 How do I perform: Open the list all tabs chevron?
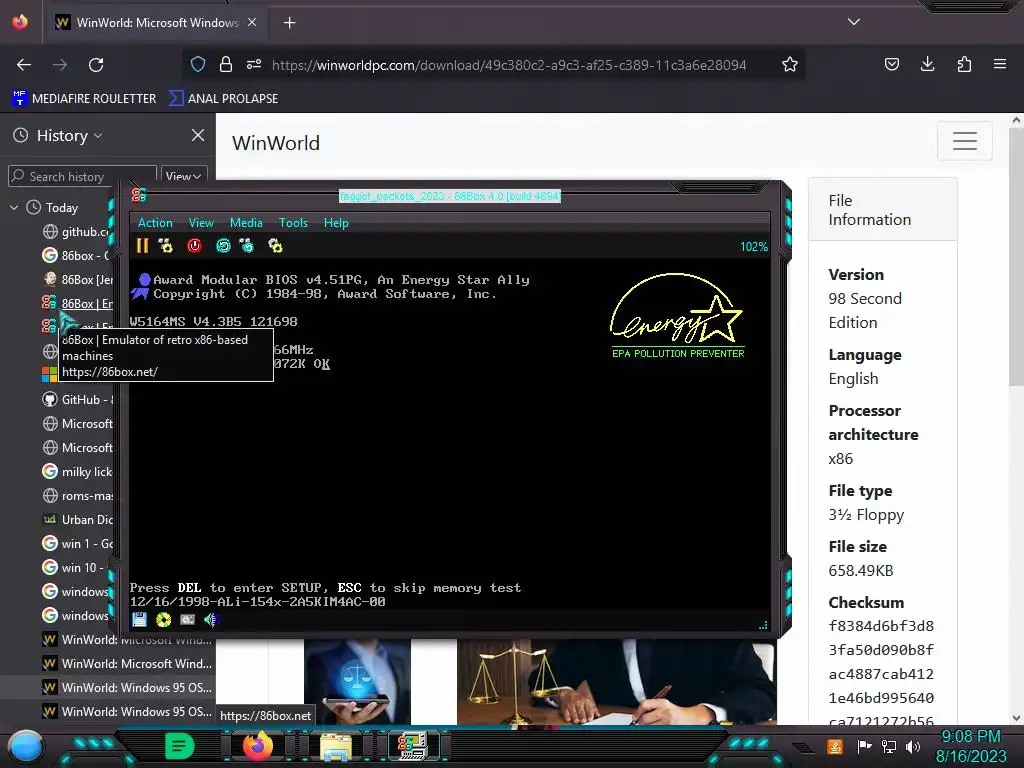[x=854, y=22]
